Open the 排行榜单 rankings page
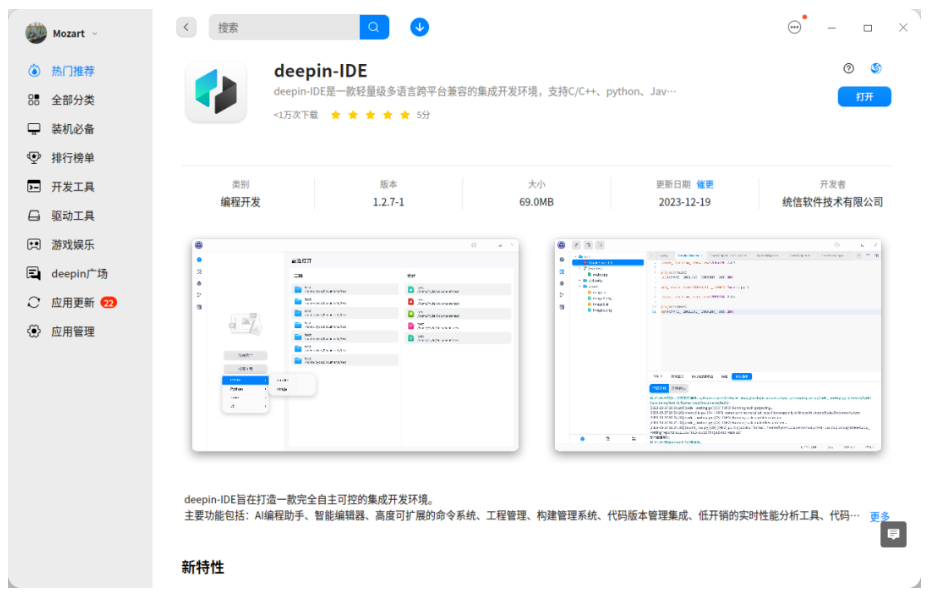This screenshot has height=595, width=937. coord(72,158)
